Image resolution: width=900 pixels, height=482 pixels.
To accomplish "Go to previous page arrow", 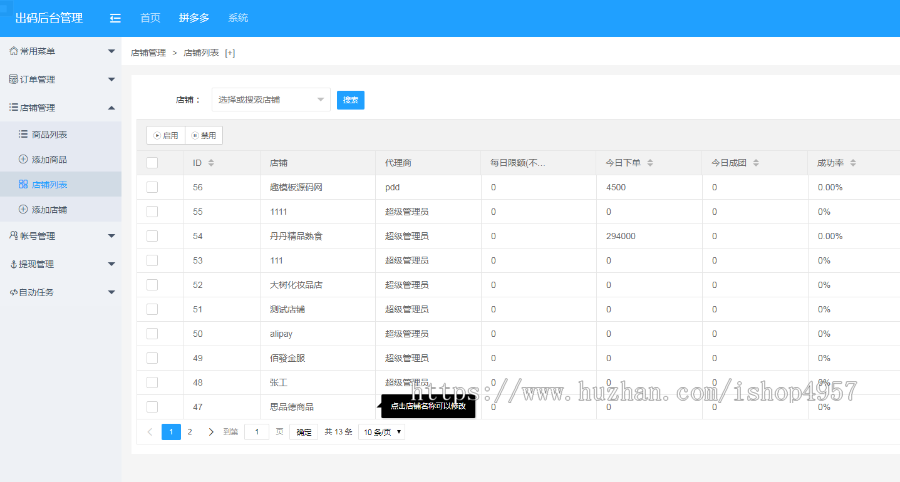I will (150, 432).
